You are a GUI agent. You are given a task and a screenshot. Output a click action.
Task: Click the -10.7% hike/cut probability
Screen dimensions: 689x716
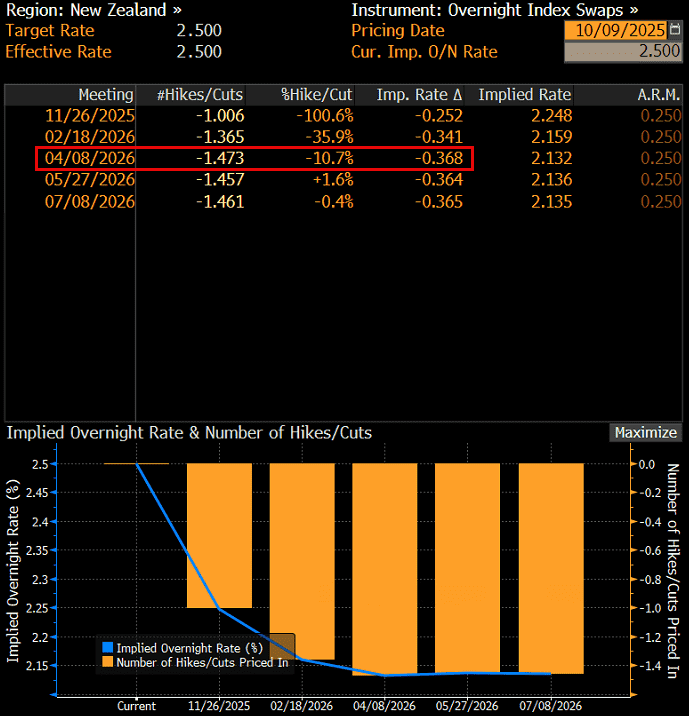tap(330, 158)
